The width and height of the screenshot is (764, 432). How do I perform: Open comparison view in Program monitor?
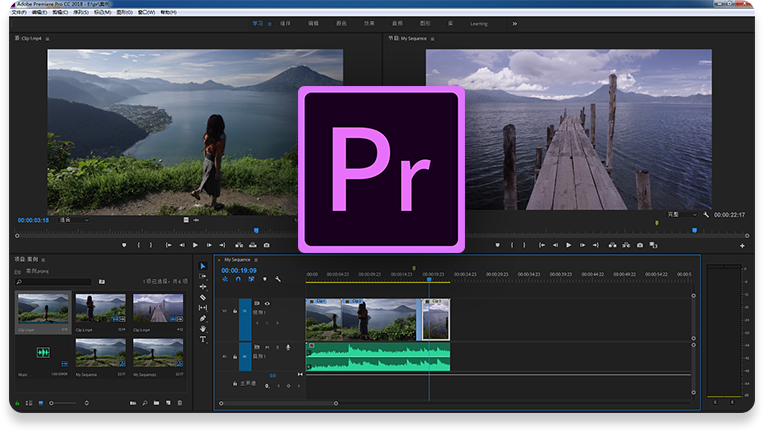653,245
